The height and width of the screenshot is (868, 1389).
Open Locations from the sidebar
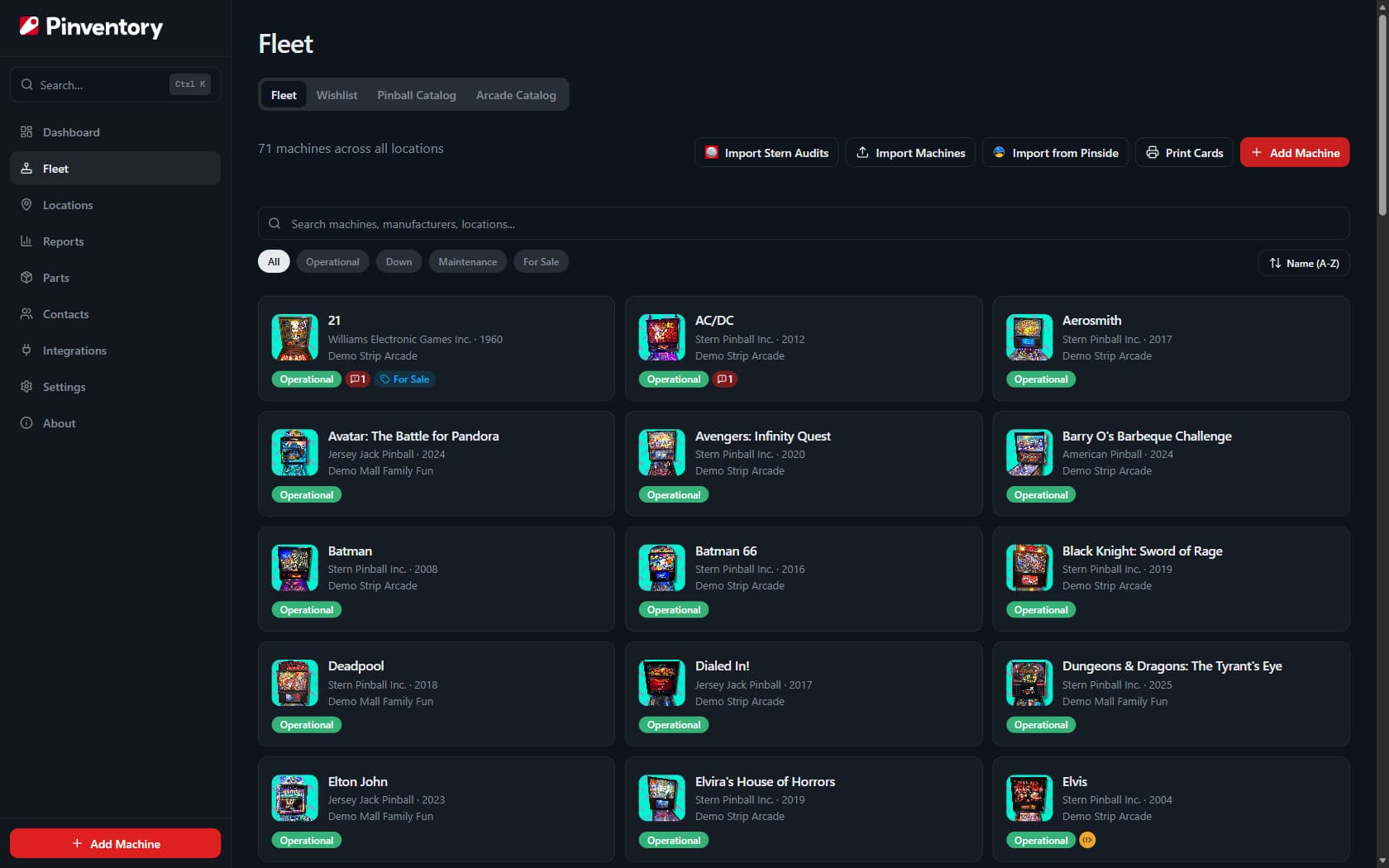pos(115,205)
